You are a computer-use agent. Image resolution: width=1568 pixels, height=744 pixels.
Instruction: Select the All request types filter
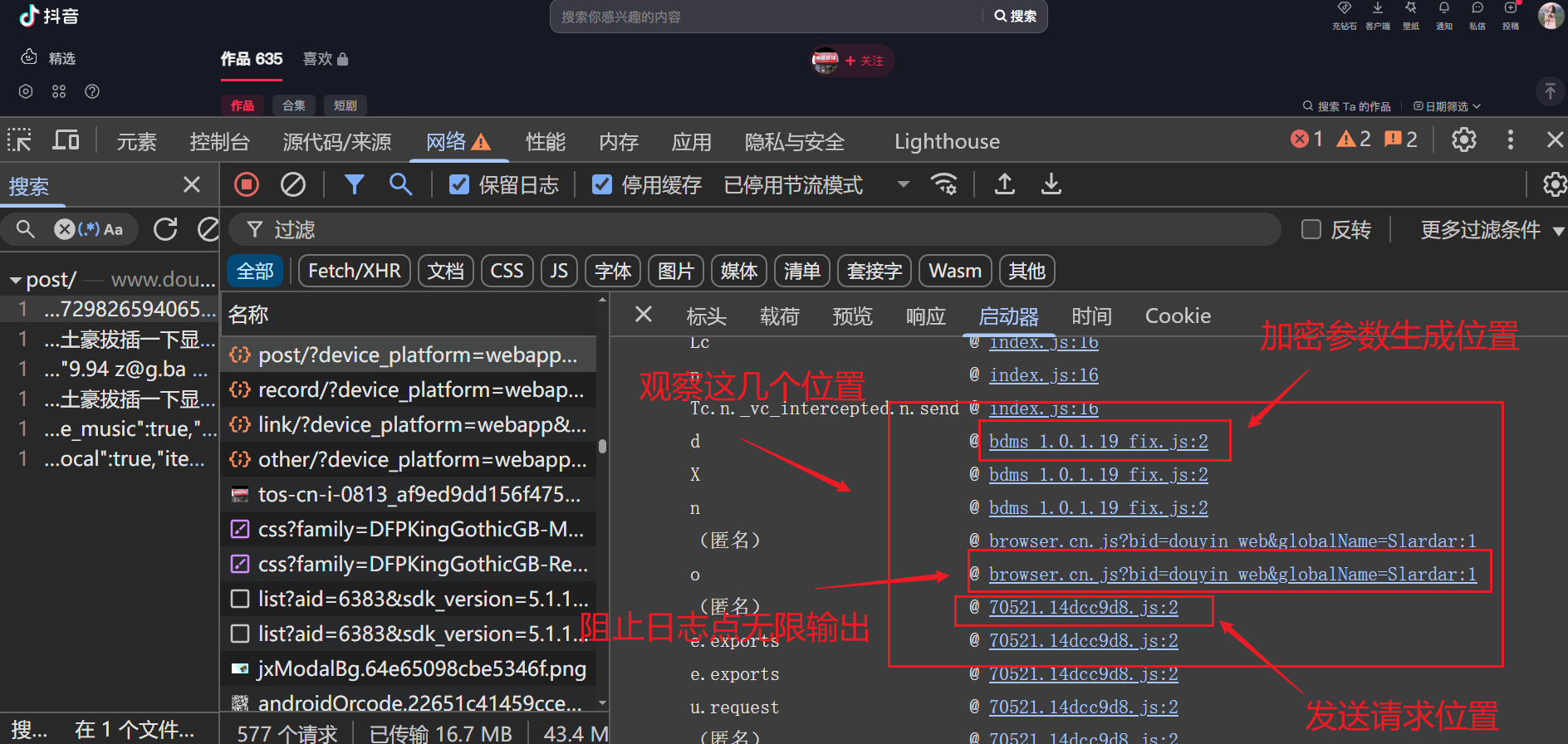[255, 271]
